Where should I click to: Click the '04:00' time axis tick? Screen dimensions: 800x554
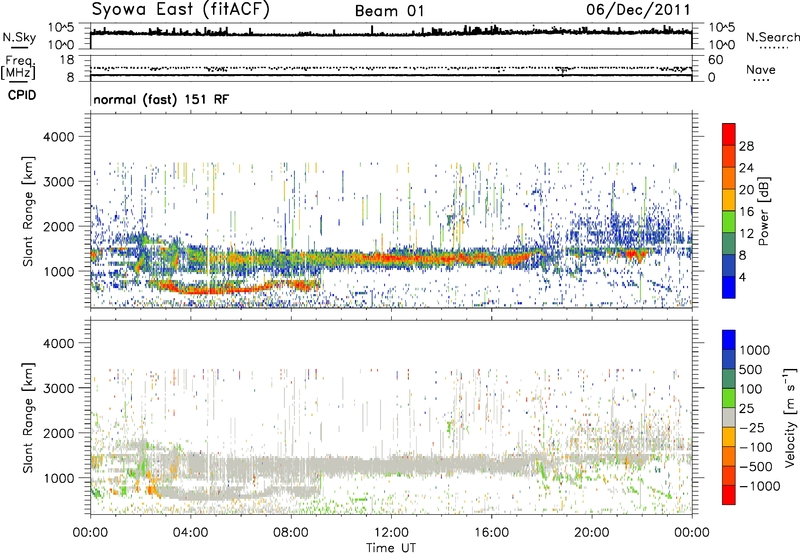point(191,533)
